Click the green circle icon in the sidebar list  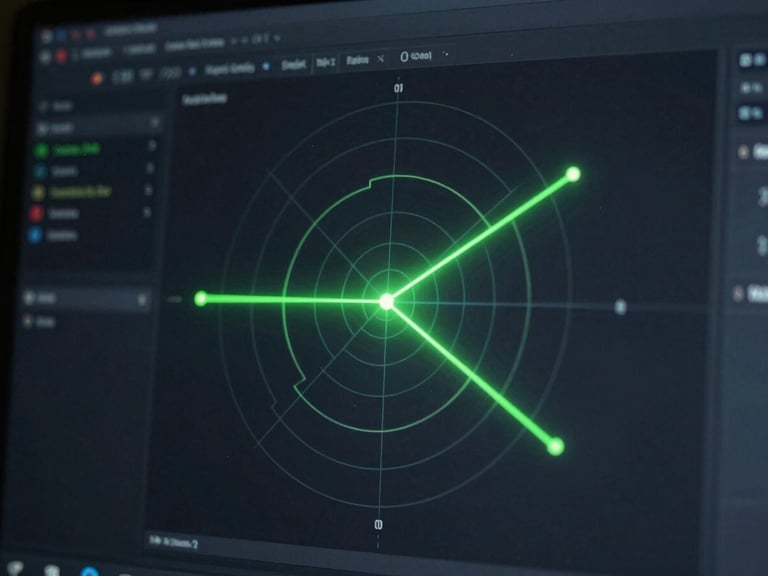click(x=41, y=150)
